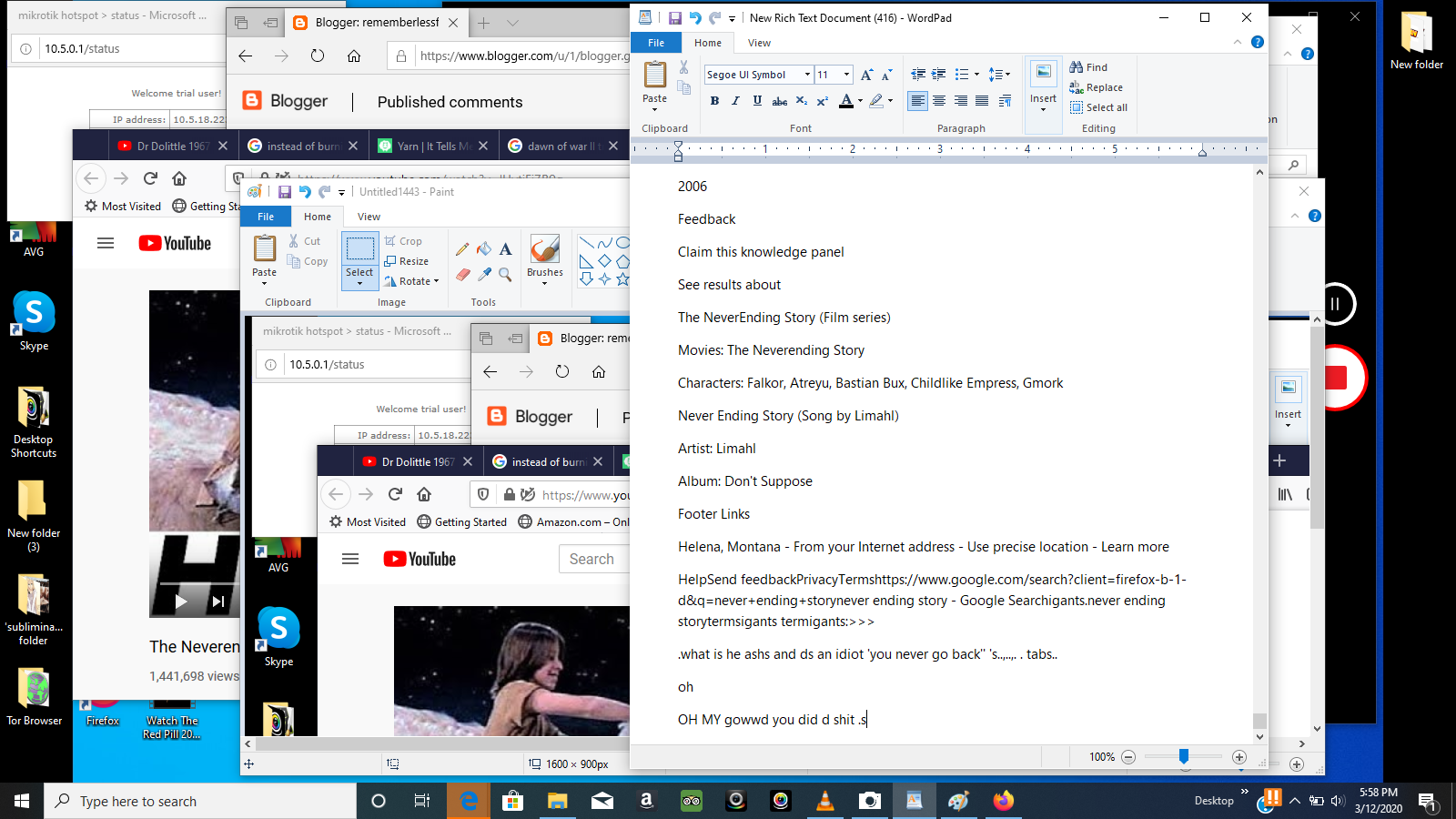Click WordPad's Paste clipboard icon
This screenshot has width=1456, height=819.
pyautogui.click(x=654, y=74)
